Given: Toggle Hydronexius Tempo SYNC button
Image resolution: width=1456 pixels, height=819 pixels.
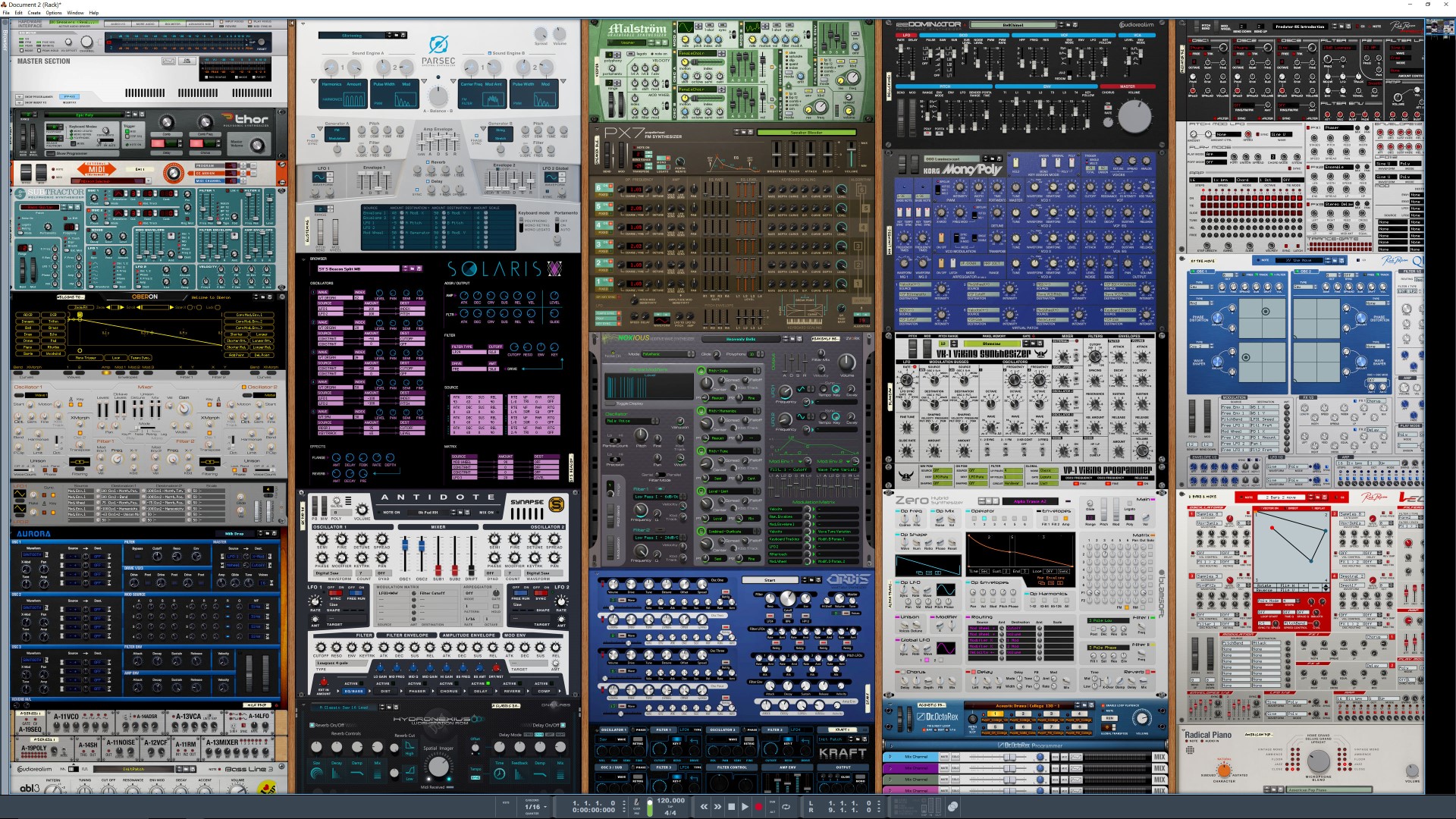Looking at the screenshot, I should (475, 777).
